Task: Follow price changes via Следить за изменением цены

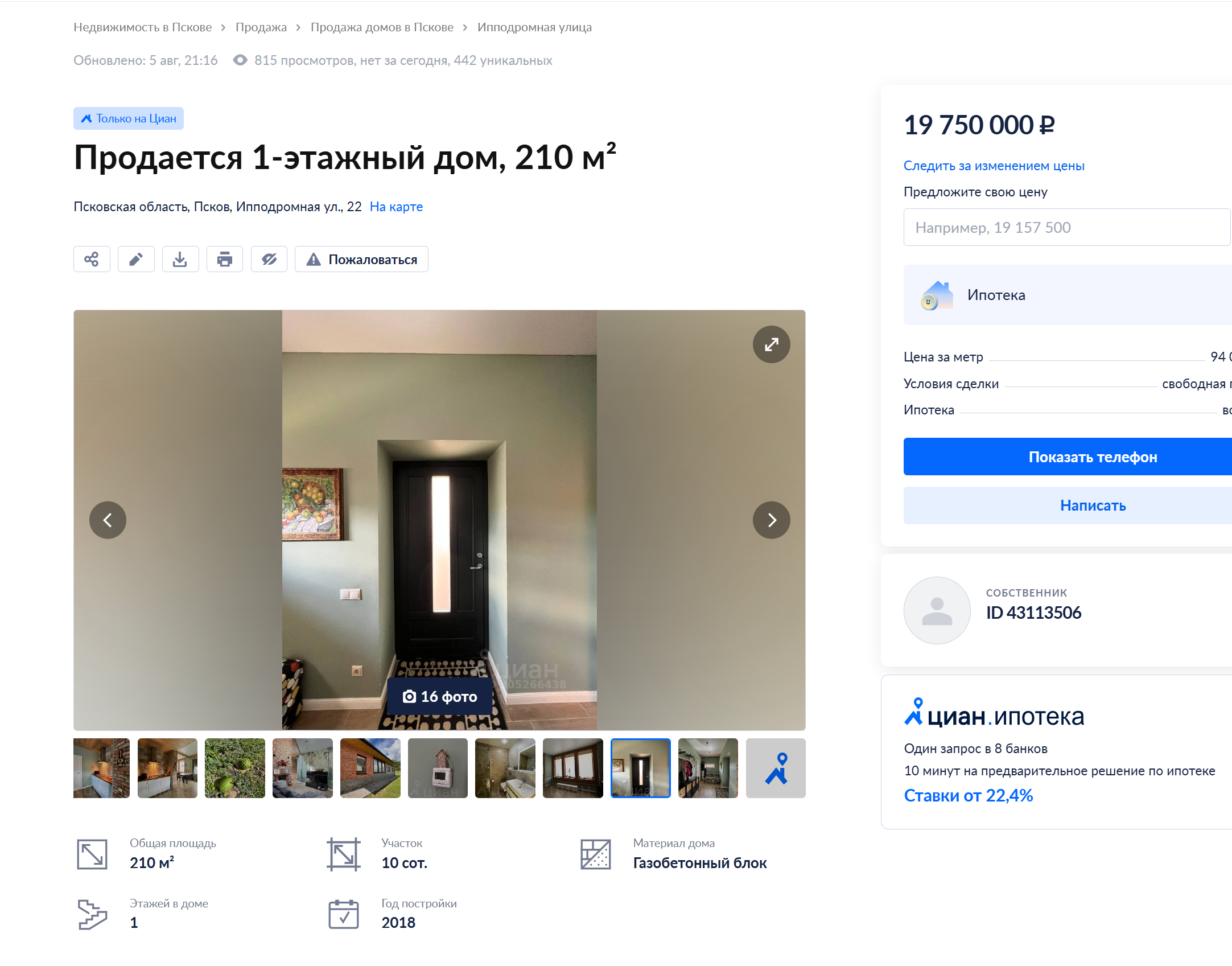Action: click(x=994, y=166)
